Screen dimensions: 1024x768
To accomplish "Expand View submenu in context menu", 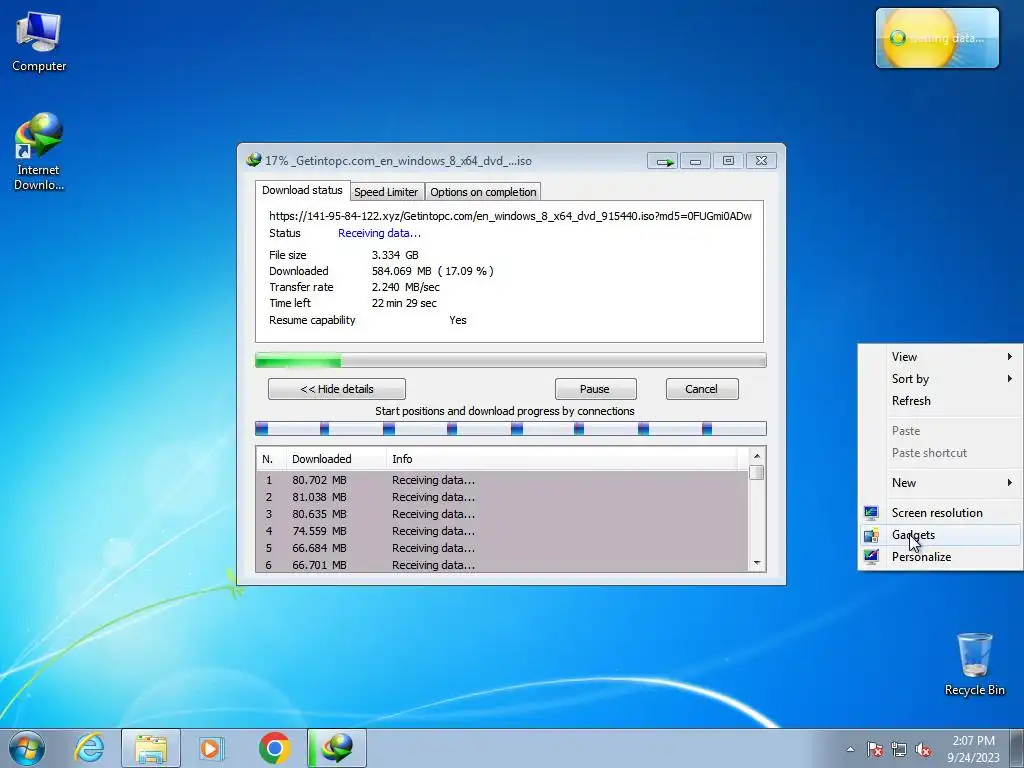I will pyautogui.click(x=940, y=357).
